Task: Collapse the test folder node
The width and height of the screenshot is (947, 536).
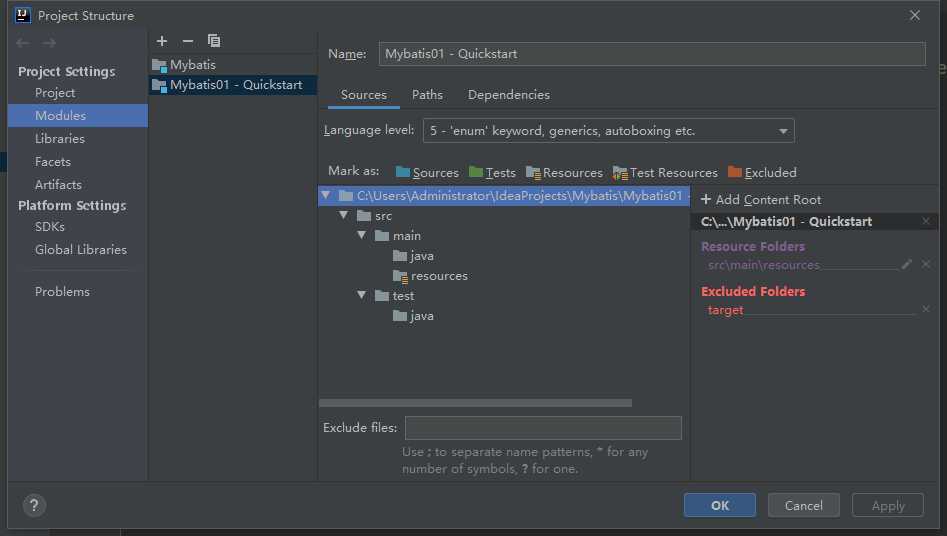Action: point(362,295)
